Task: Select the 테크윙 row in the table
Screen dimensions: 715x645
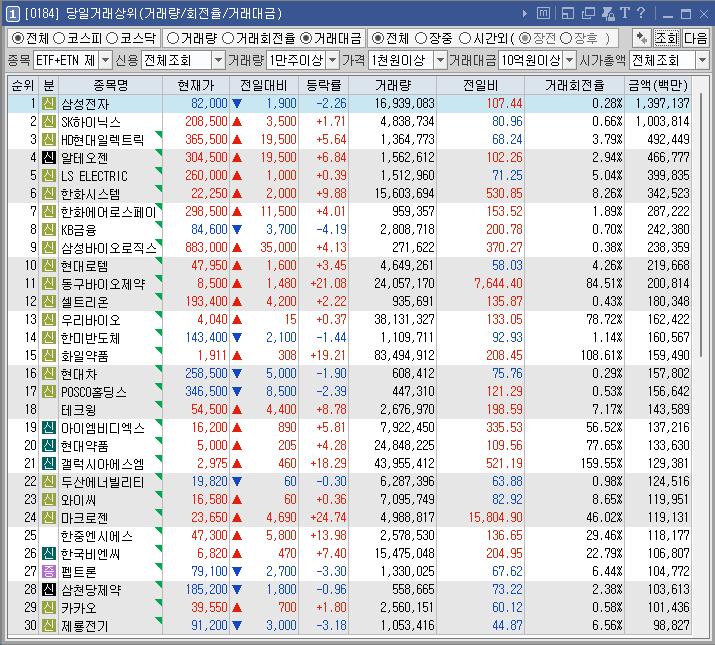Action: (x=349, y=410)
